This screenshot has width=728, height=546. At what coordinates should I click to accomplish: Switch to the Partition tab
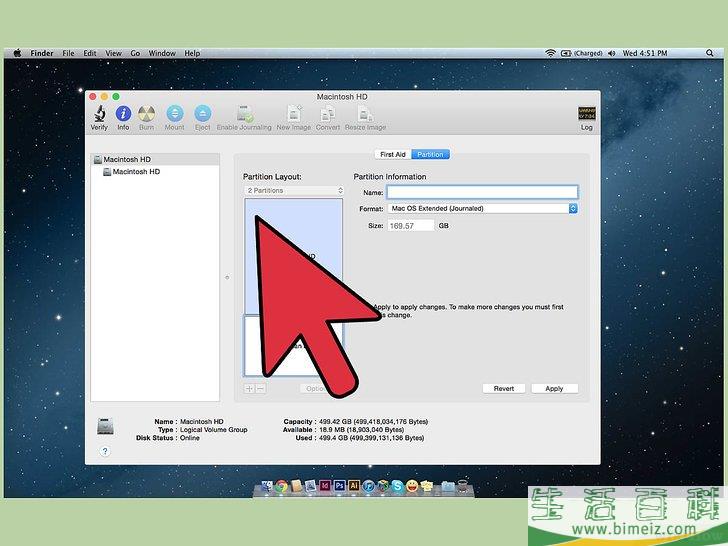[x=430, y=154]
